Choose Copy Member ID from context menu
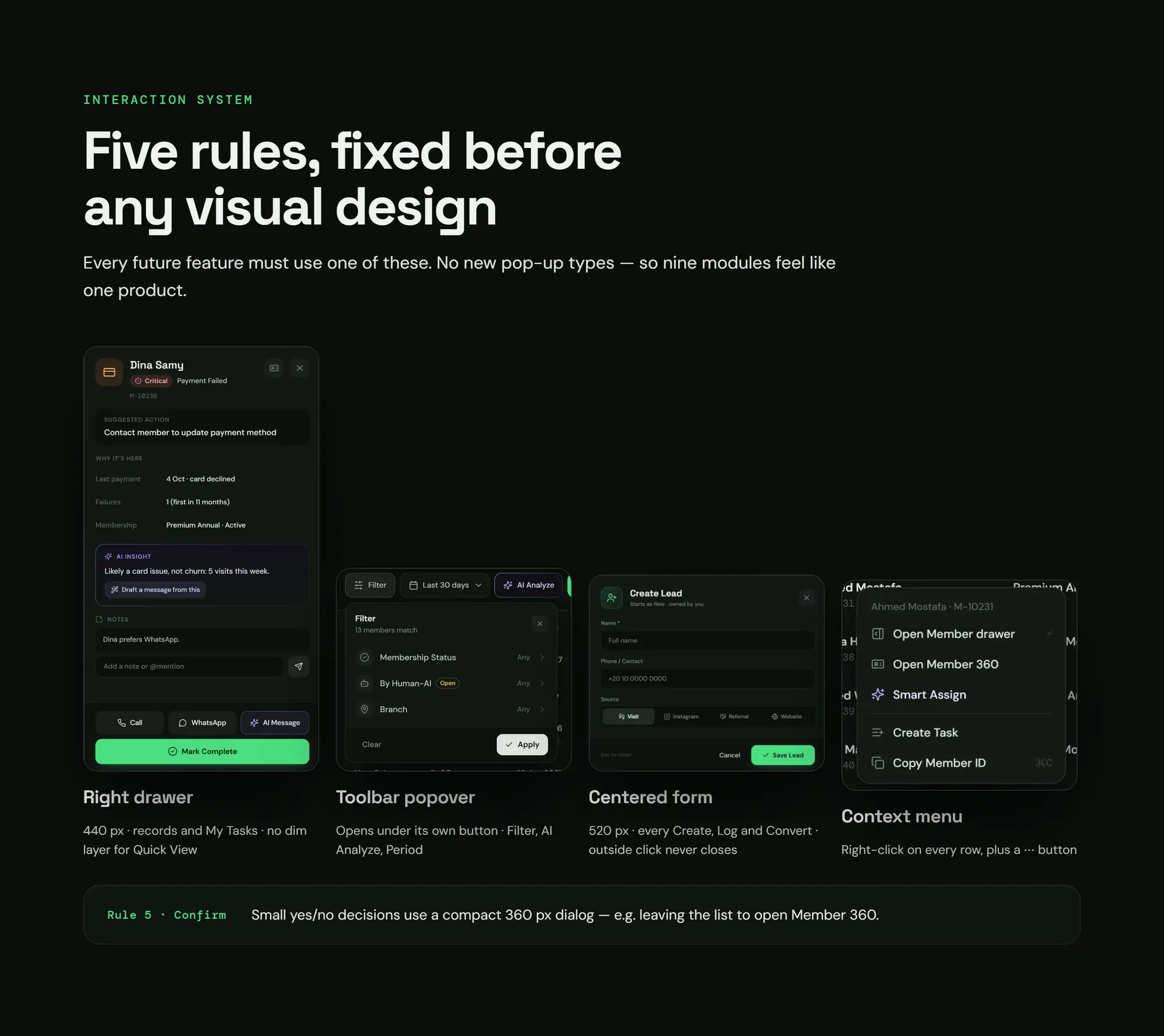This screenshot has height=1036, width=1164. pos(961,763)
